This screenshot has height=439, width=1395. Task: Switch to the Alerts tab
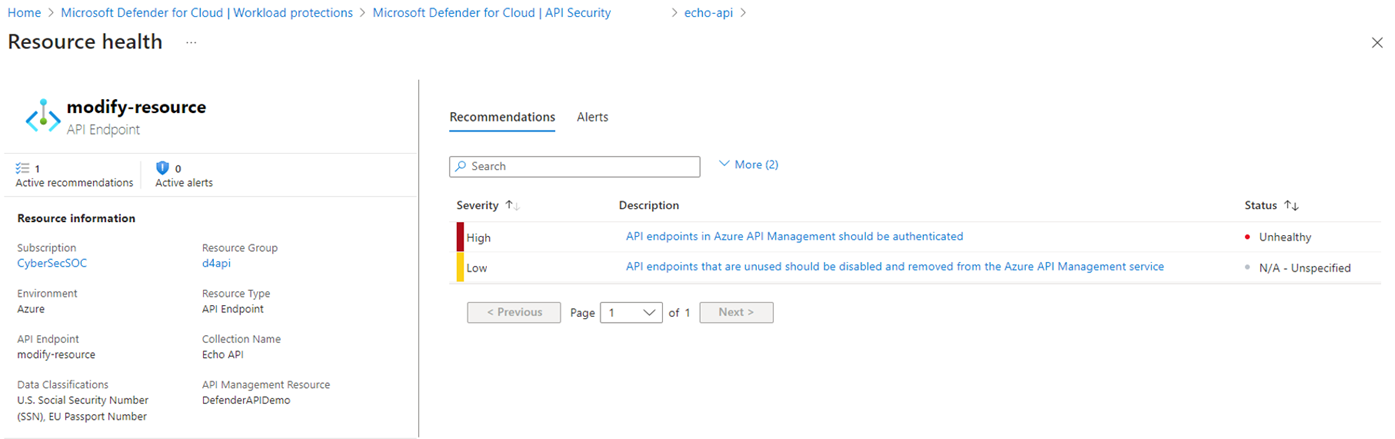coord(592,117)
